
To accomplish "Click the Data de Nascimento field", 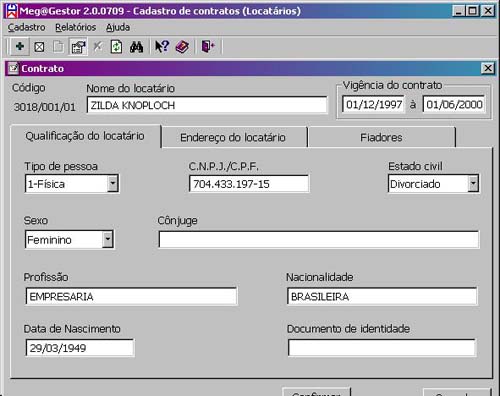I will (80, 348).
